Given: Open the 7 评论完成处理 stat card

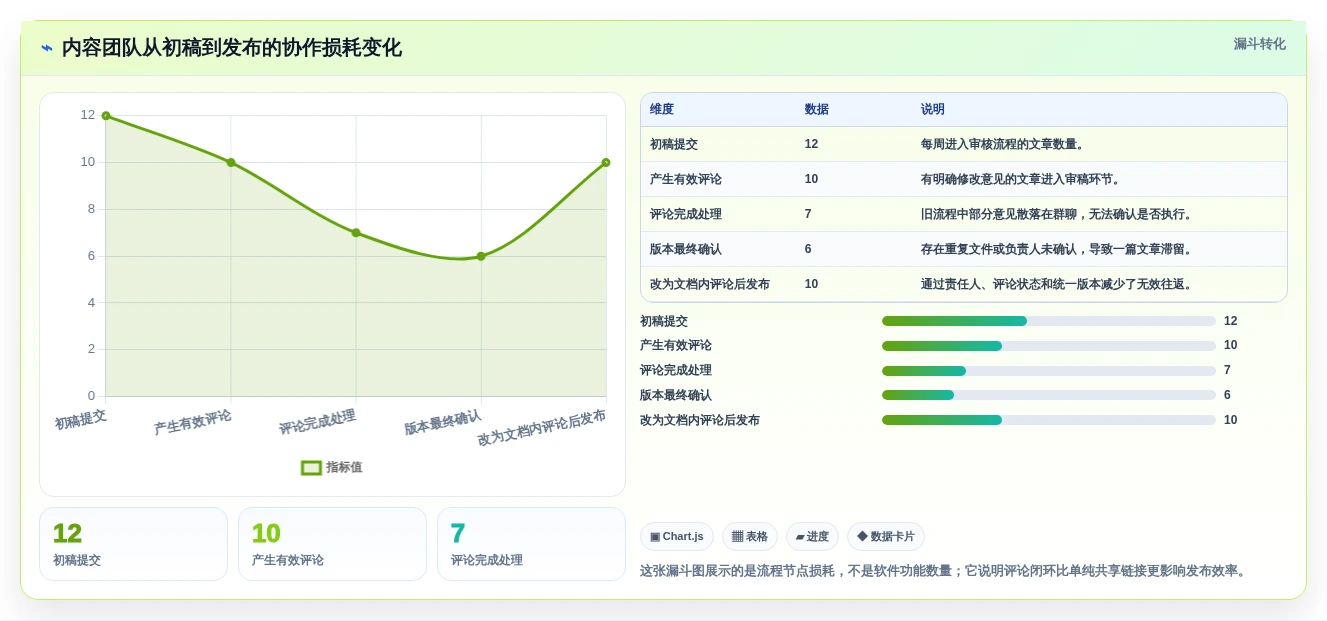Looking at the screenshot, I should [x=531, y=544].
